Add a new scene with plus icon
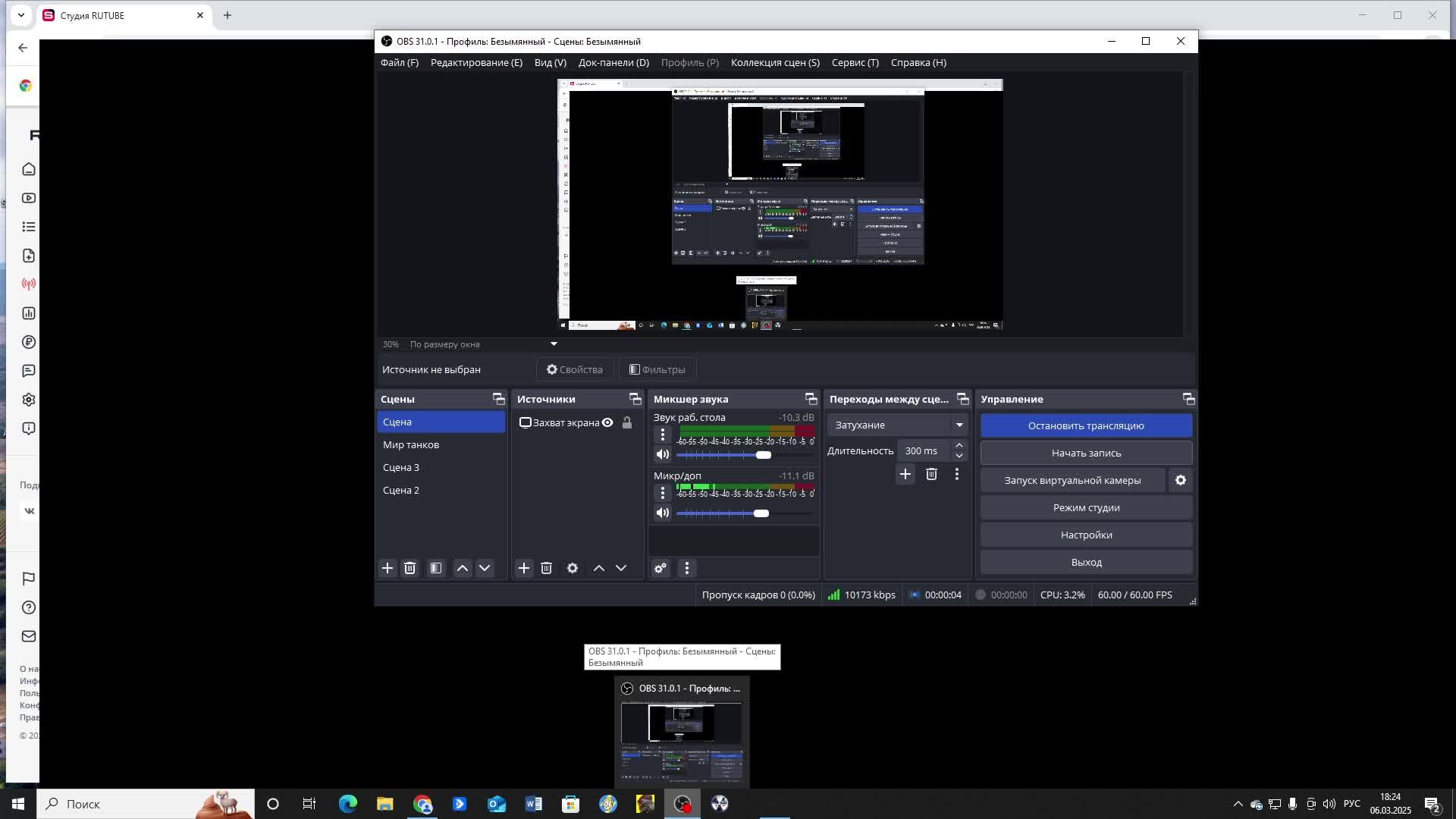1456x819 pixels. pyautogui.click(x=388, y=568)
